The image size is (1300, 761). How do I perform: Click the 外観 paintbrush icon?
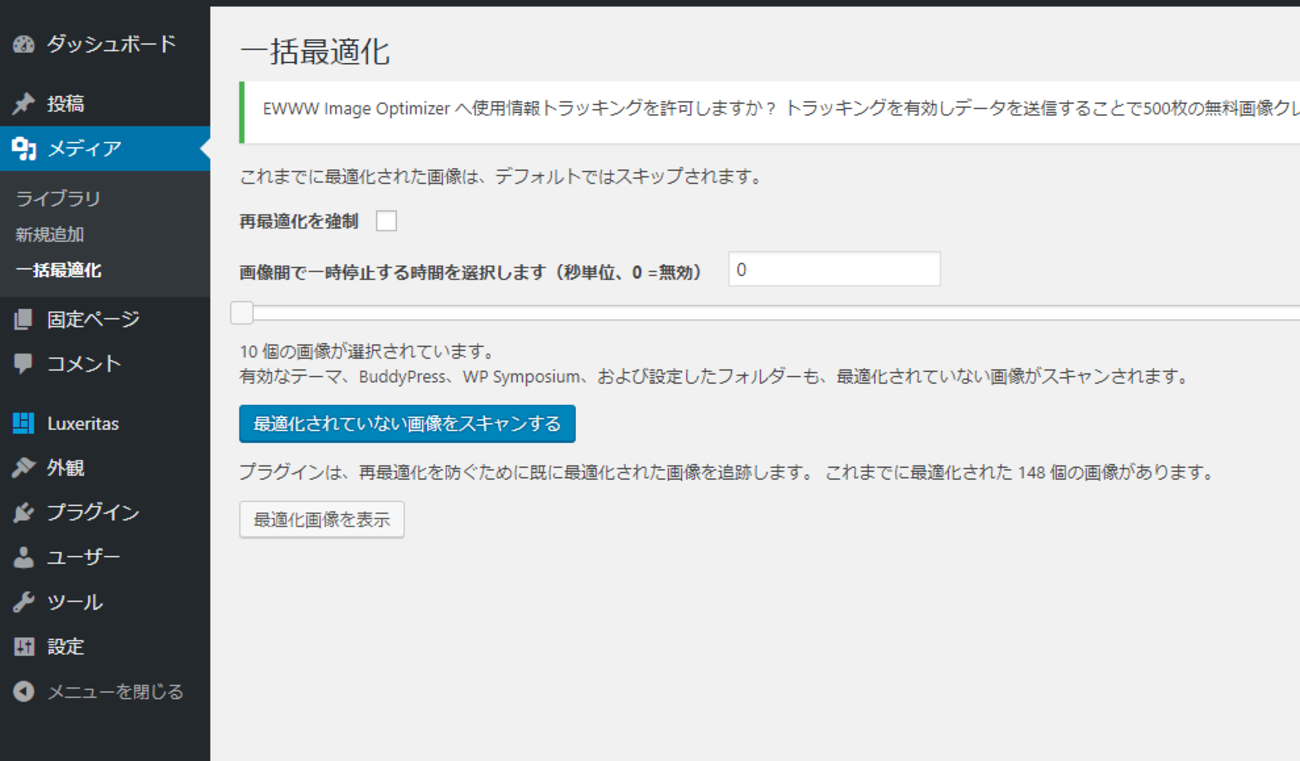24,468
